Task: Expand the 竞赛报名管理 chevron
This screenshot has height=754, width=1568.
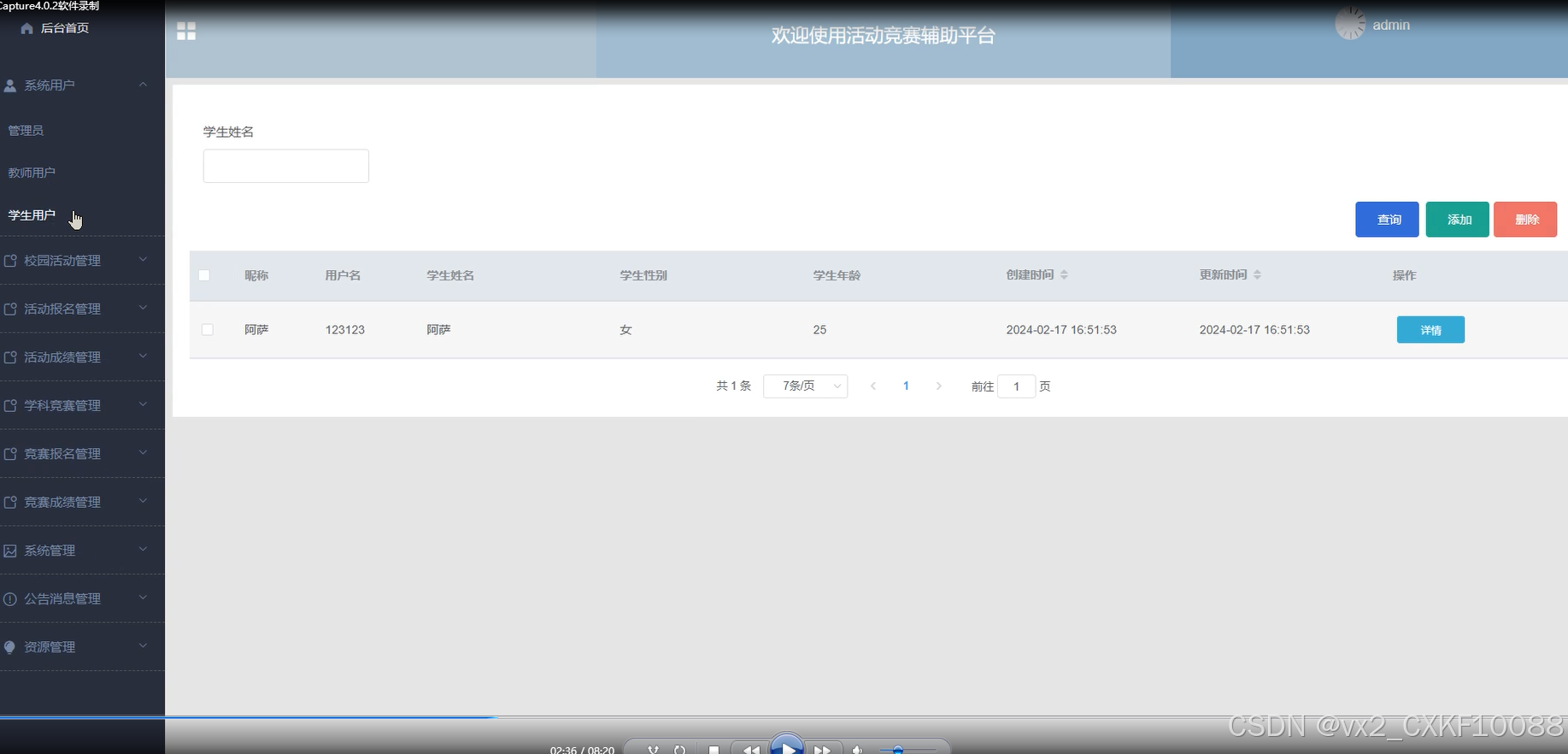Action: (x=143, y=453)
